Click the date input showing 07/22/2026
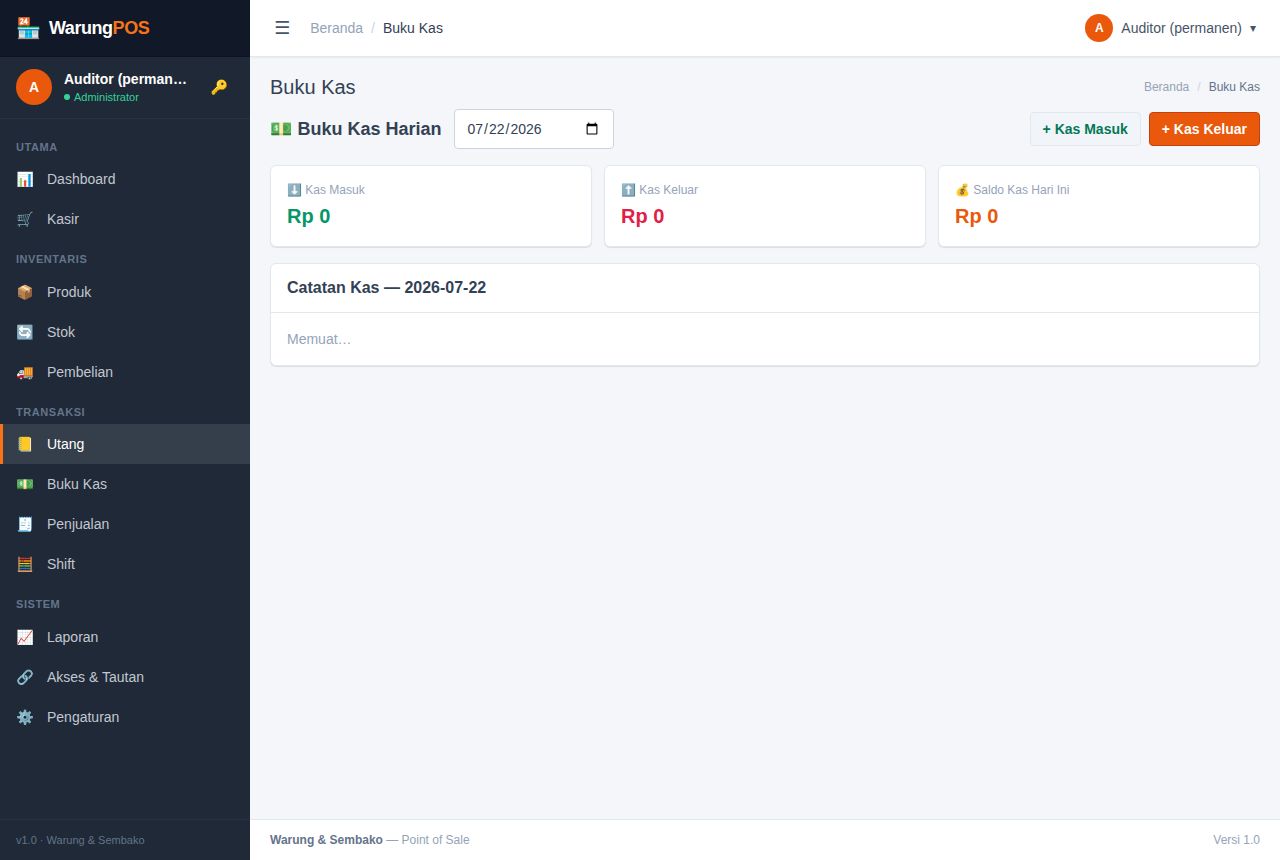1280x860 pixels. (534, 129)
